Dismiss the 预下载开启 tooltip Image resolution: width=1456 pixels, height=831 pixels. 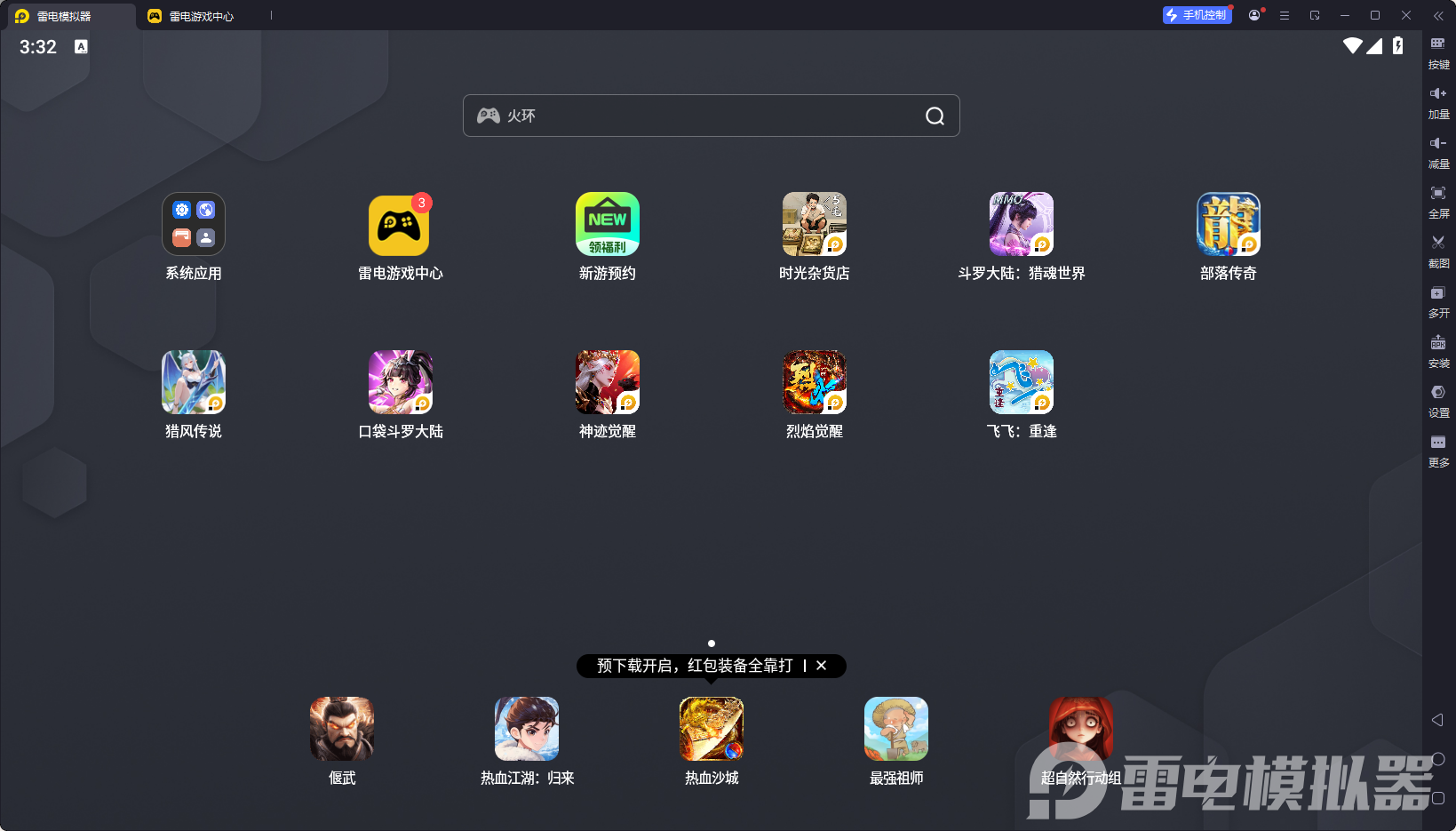822,666
